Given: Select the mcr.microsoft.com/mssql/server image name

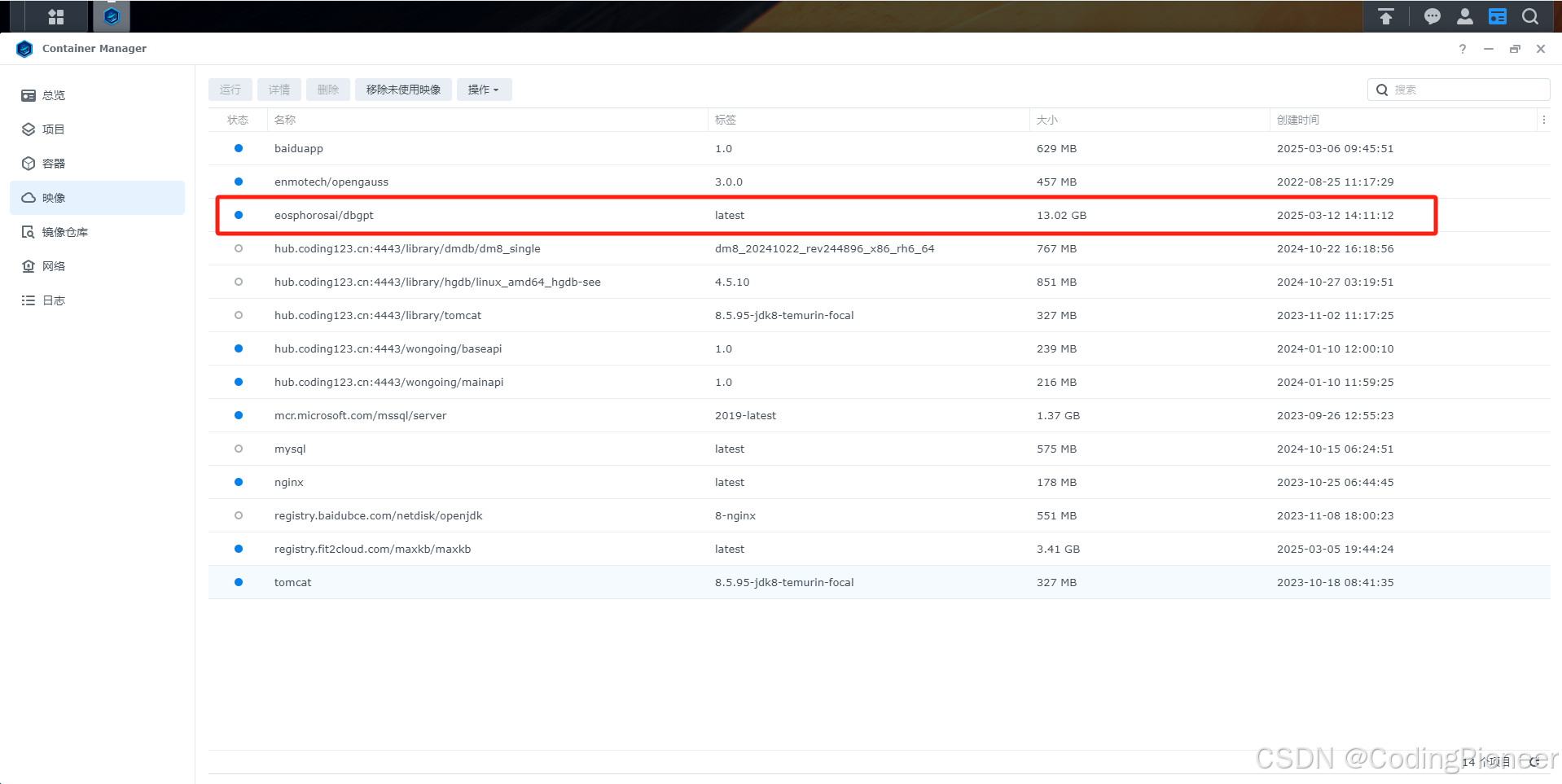Looking at the screenshot, I should coord(361,415).
